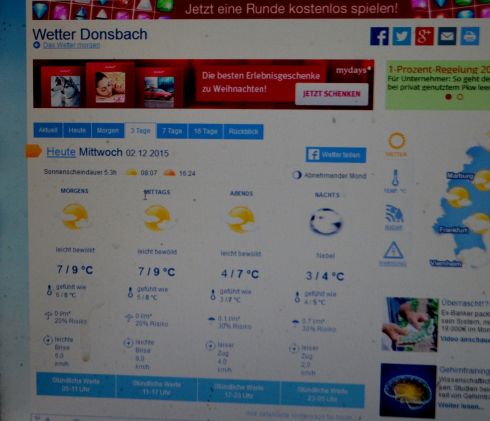This screenshot has height=421, width=490.
Task: Open hourly values for 11-17 Uhr
Action: coord(157,388)
